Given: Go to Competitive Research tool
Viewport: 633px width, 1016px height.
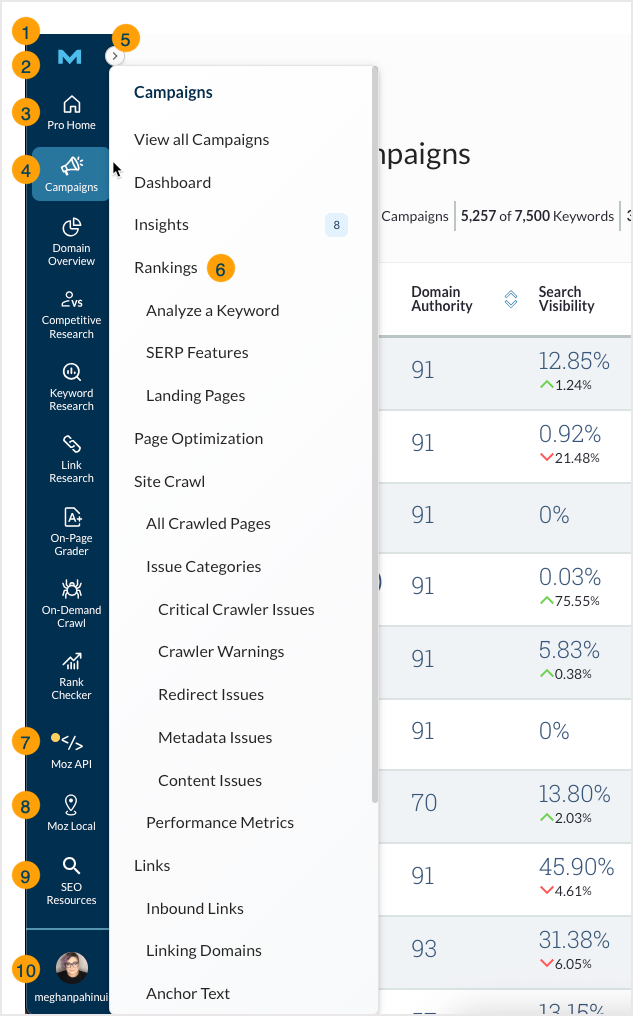Looking at the screenshot, I should tap(71, 313).
